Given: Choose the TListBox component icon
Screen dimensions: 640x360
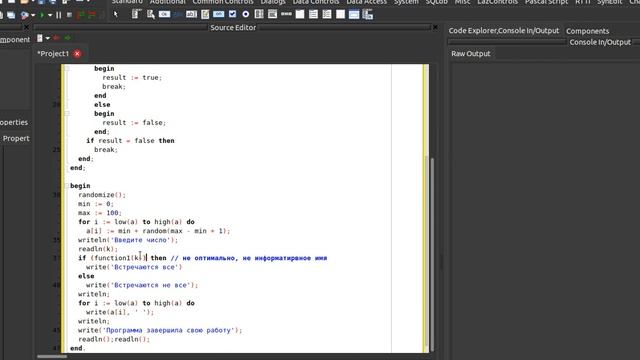Looking at the screenshot, I should click(259, 14).
